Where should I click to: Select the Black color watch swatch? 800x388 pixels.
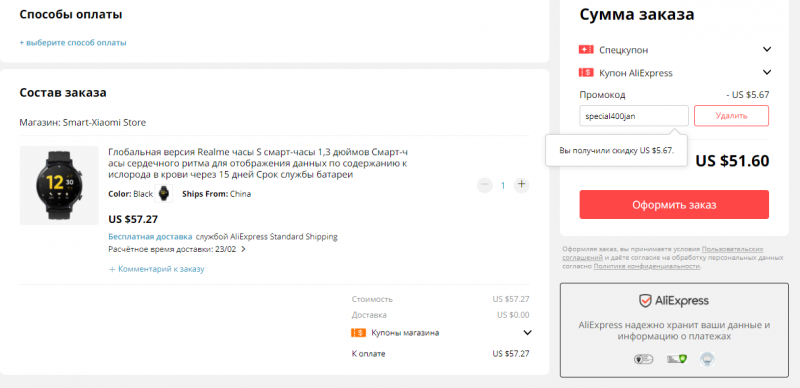(x=164, y=193)
